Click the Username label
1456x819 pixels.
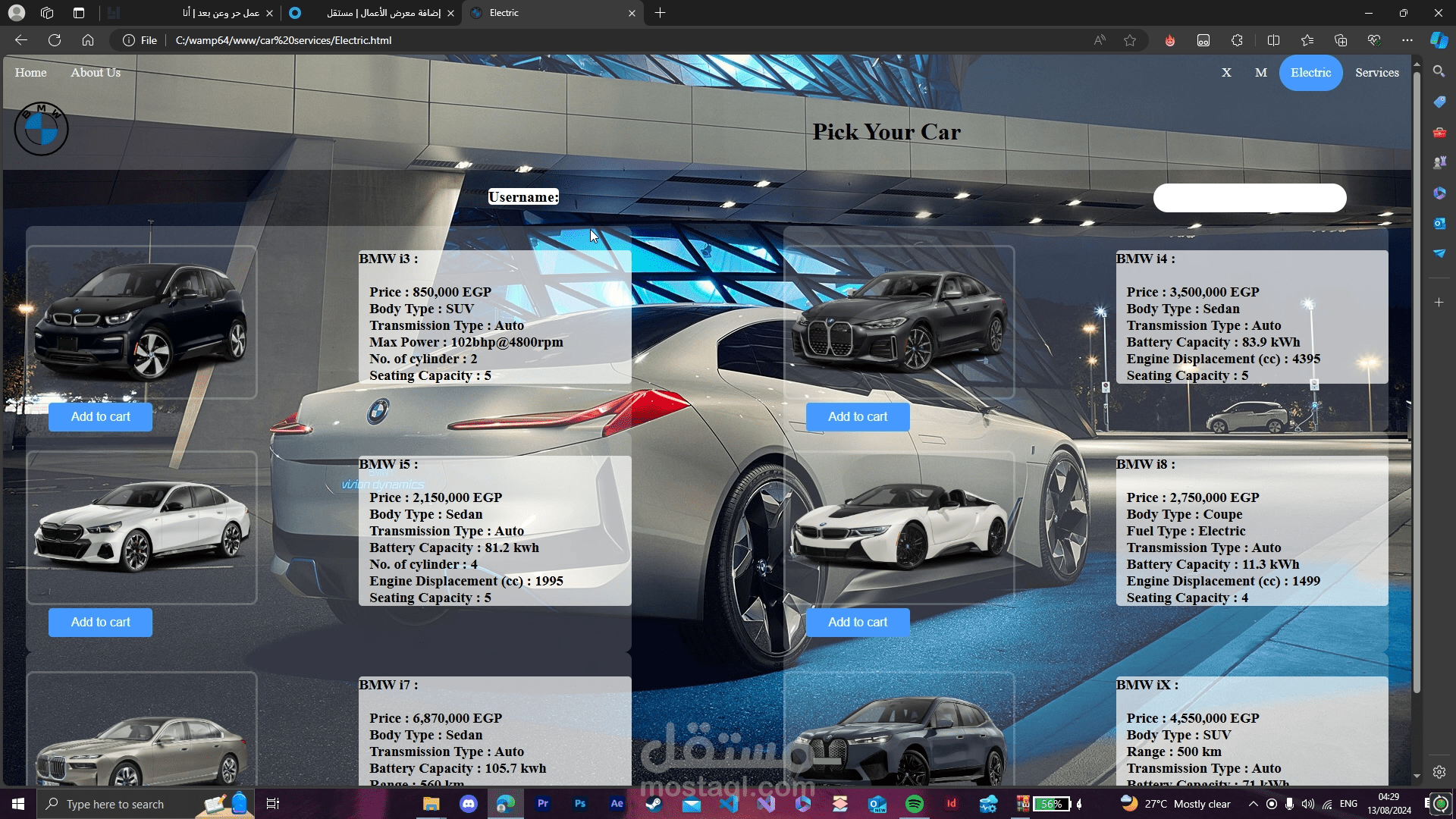pyautogui.click(x=523, y=197)
